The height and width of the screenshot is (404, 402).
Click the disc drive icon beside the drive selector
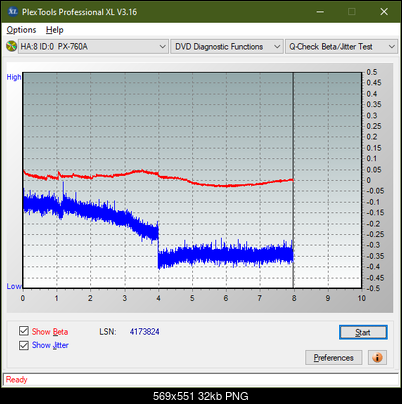pyautogui.click(x=11, y=46)
